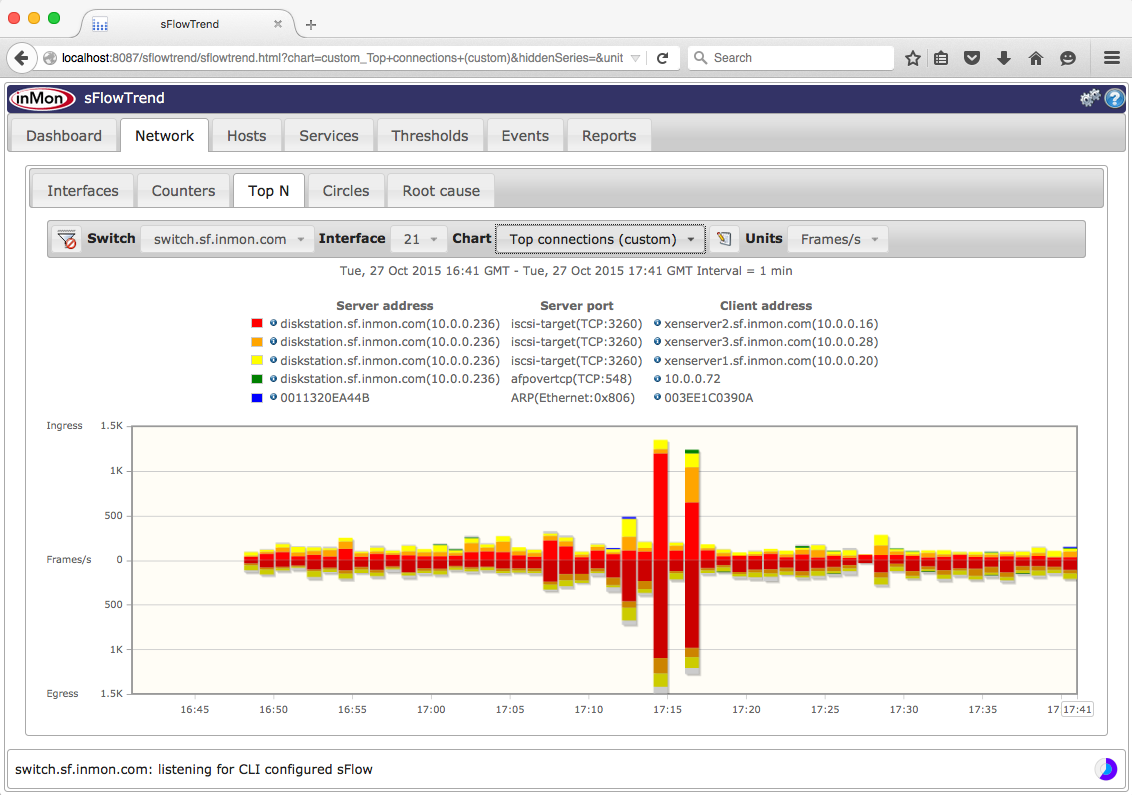This screenshot has width=1132, height=795.
Task: Save page to Pocket with the Pocket icon
Action: [x=971, y=57]
